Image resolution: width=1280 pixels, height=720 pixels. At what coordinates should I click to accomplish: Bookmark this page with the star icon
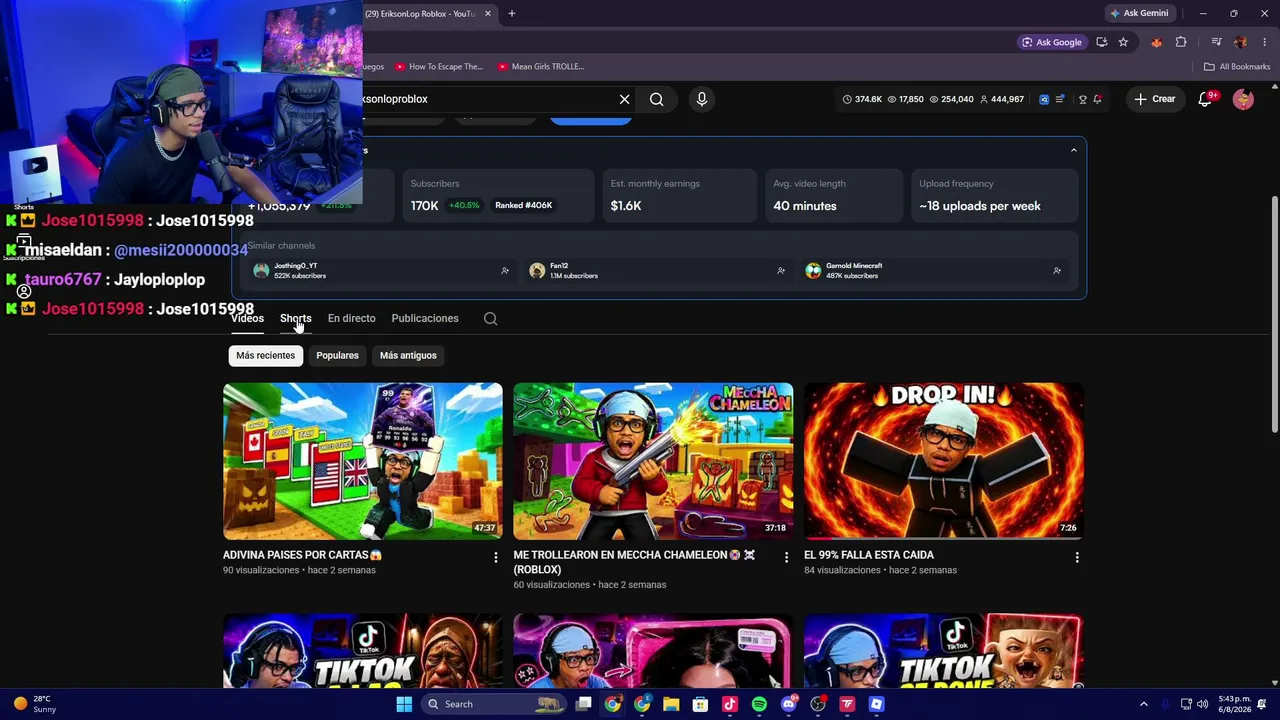point(1123,42)
